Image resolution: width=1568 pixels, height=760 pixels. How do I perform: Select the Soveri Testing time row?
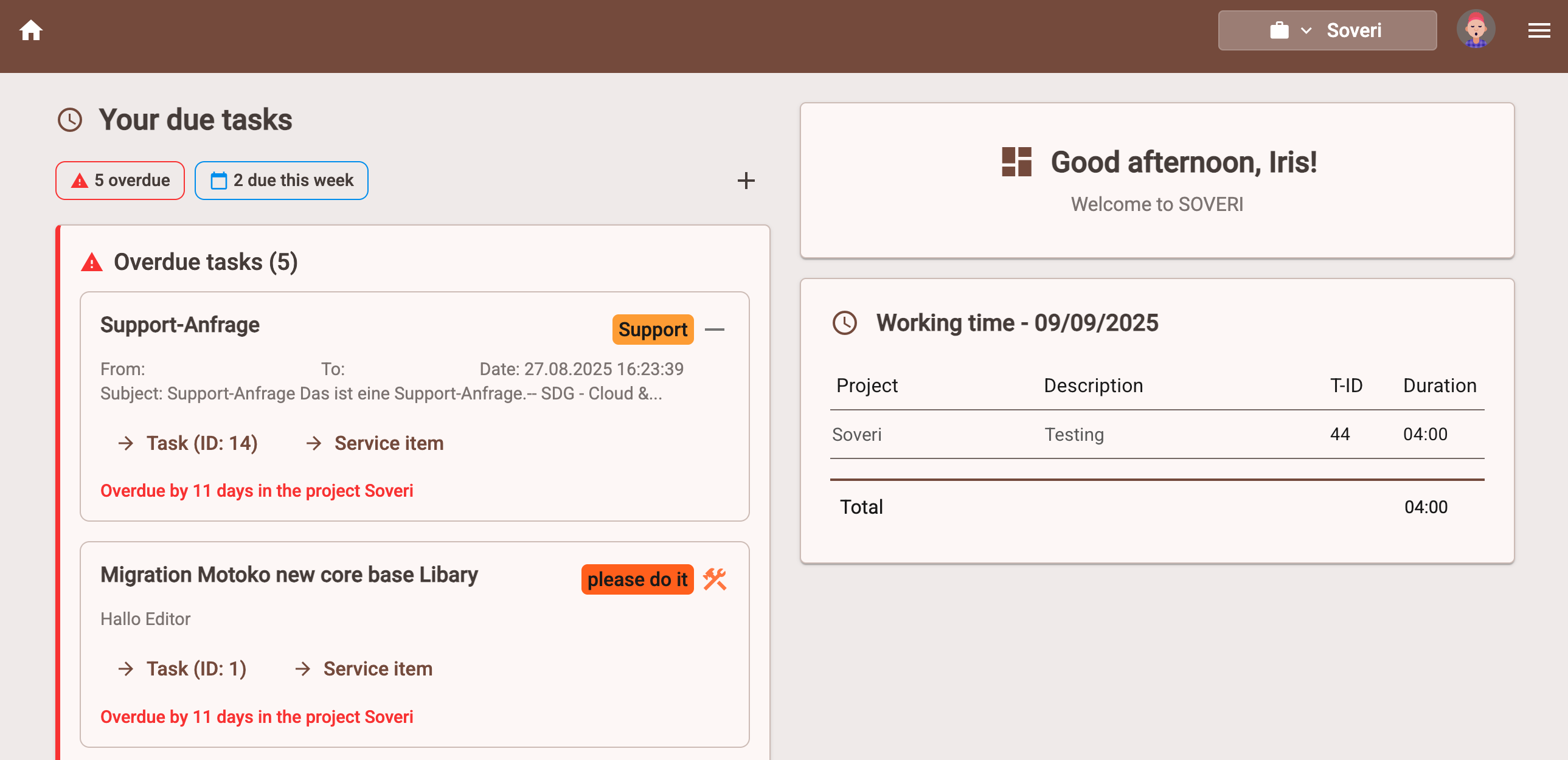tap(1156, 435)
